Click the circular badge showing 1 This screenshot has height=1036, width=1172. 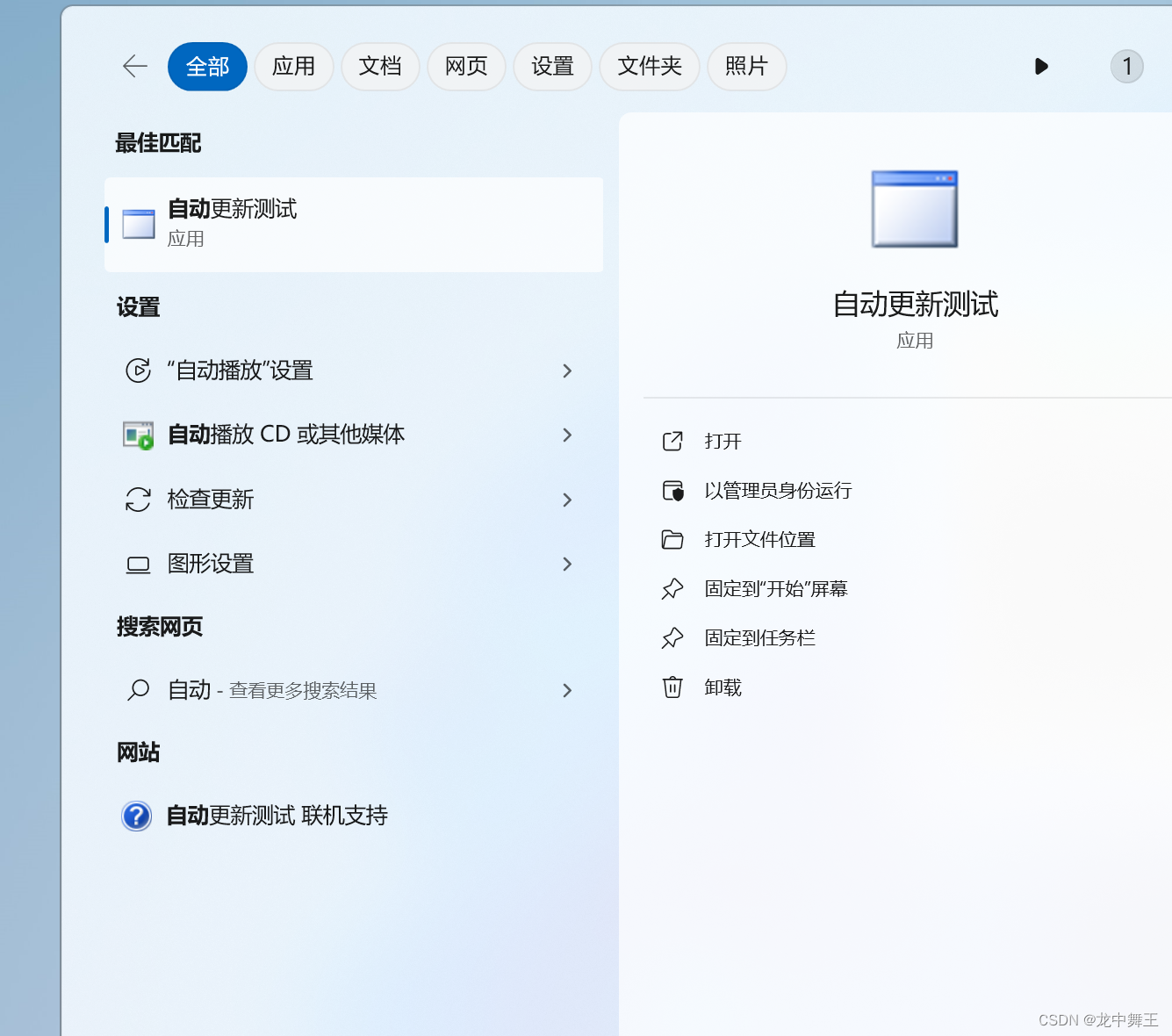(1127, 67)
